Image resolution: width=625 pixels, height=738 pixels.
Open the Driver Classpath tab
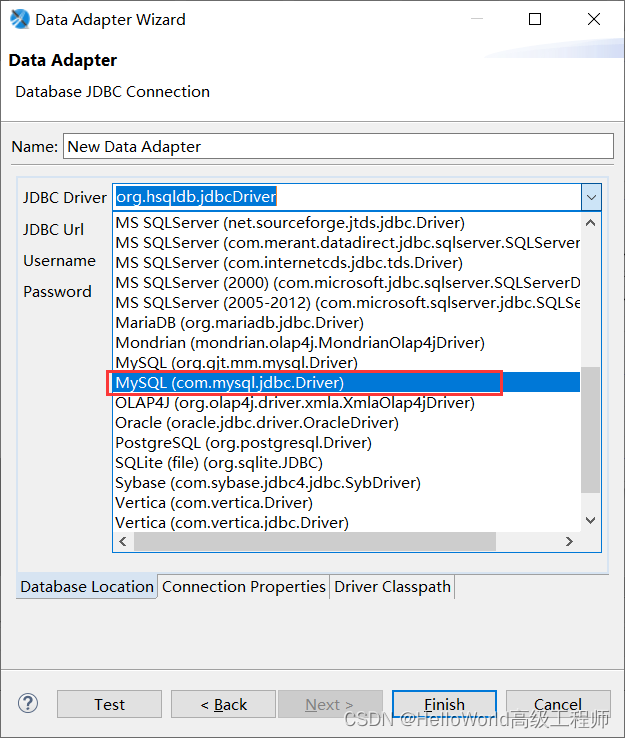[x=393, y=586]
